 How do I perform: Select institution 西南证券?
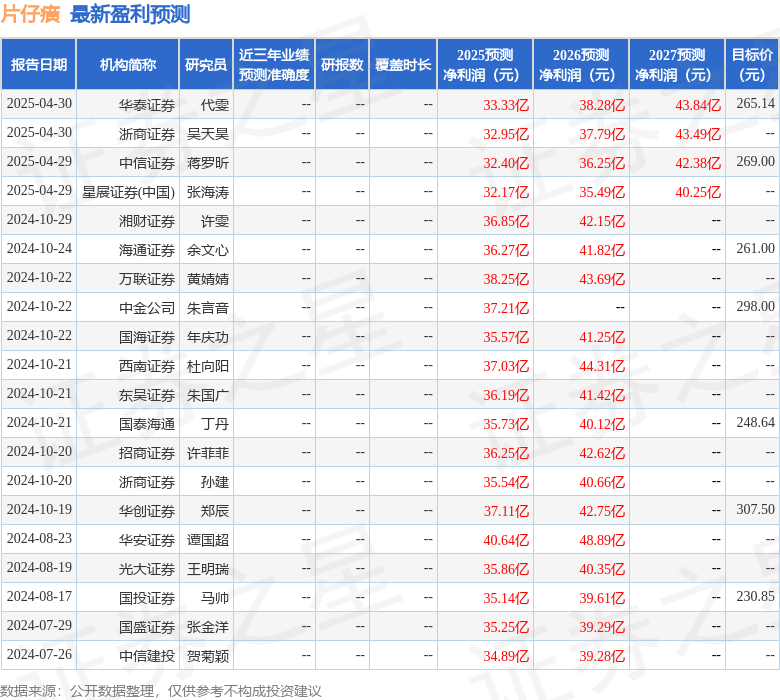pos(147,366)
